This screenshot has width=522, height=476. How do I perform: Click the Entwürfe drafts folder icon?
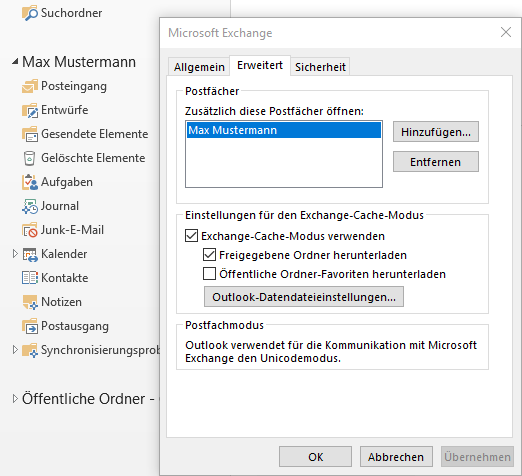[x=30, y=110]
